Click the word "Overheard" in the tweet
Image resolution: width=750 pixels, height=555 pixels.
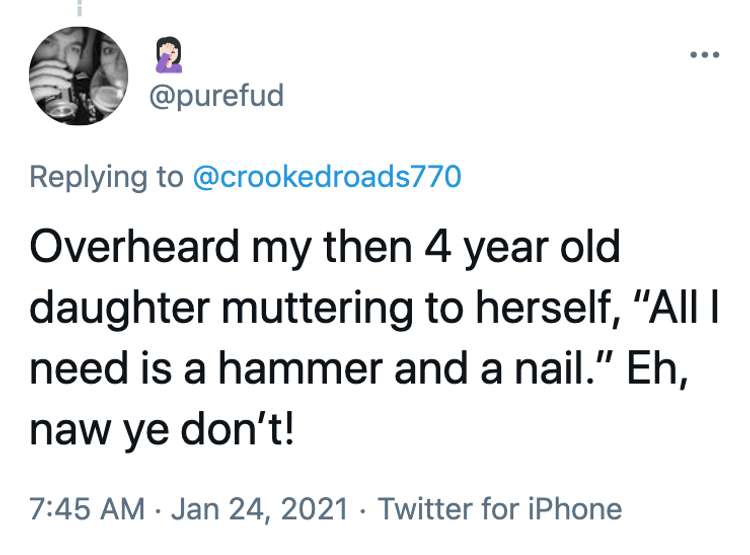tap(134, 245)
